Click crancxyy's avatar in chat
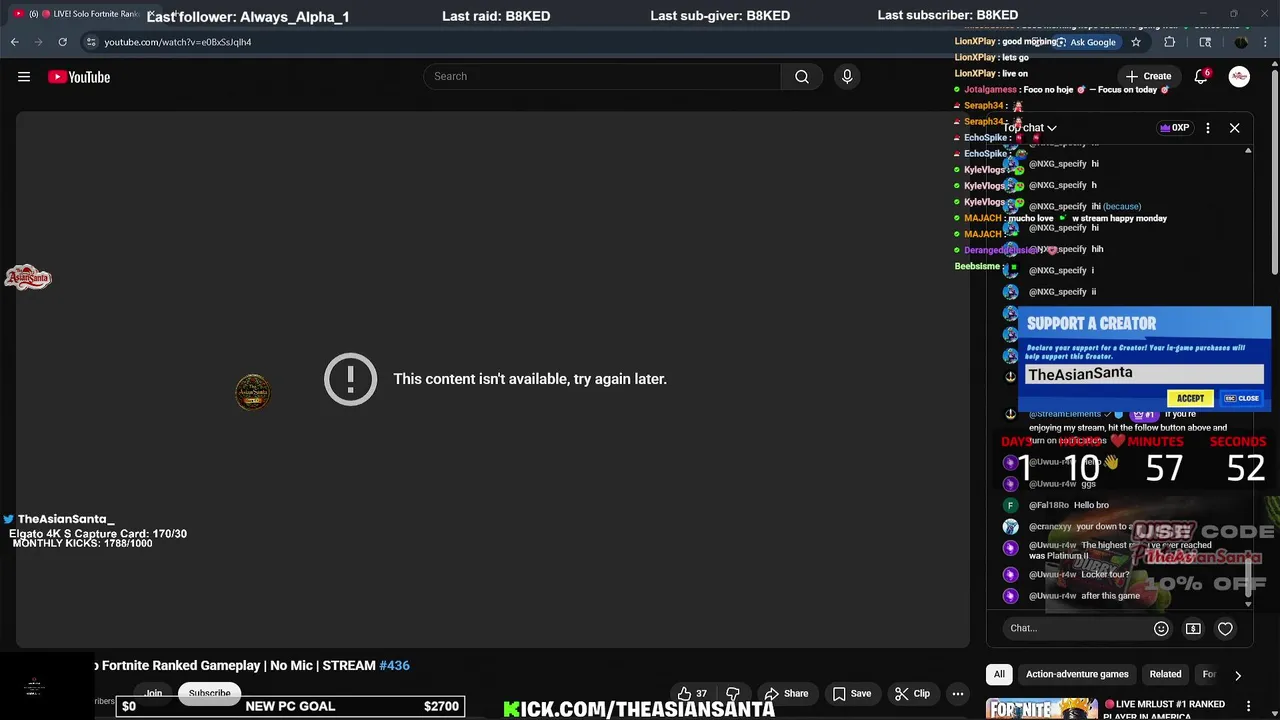The width and height of the screenshot is (1280, 720). coord(1010,527)
